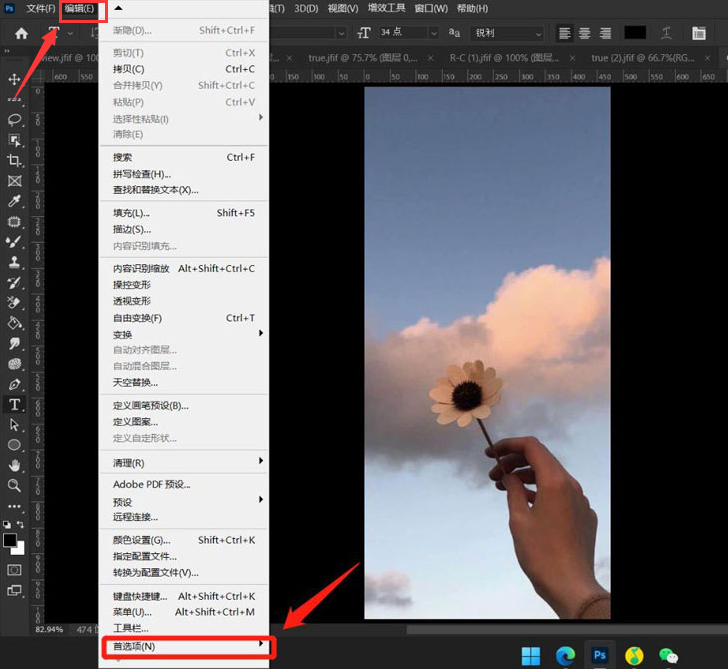Select the Clone Stamp tool
The image size is (728, 669).
point(15,263)
